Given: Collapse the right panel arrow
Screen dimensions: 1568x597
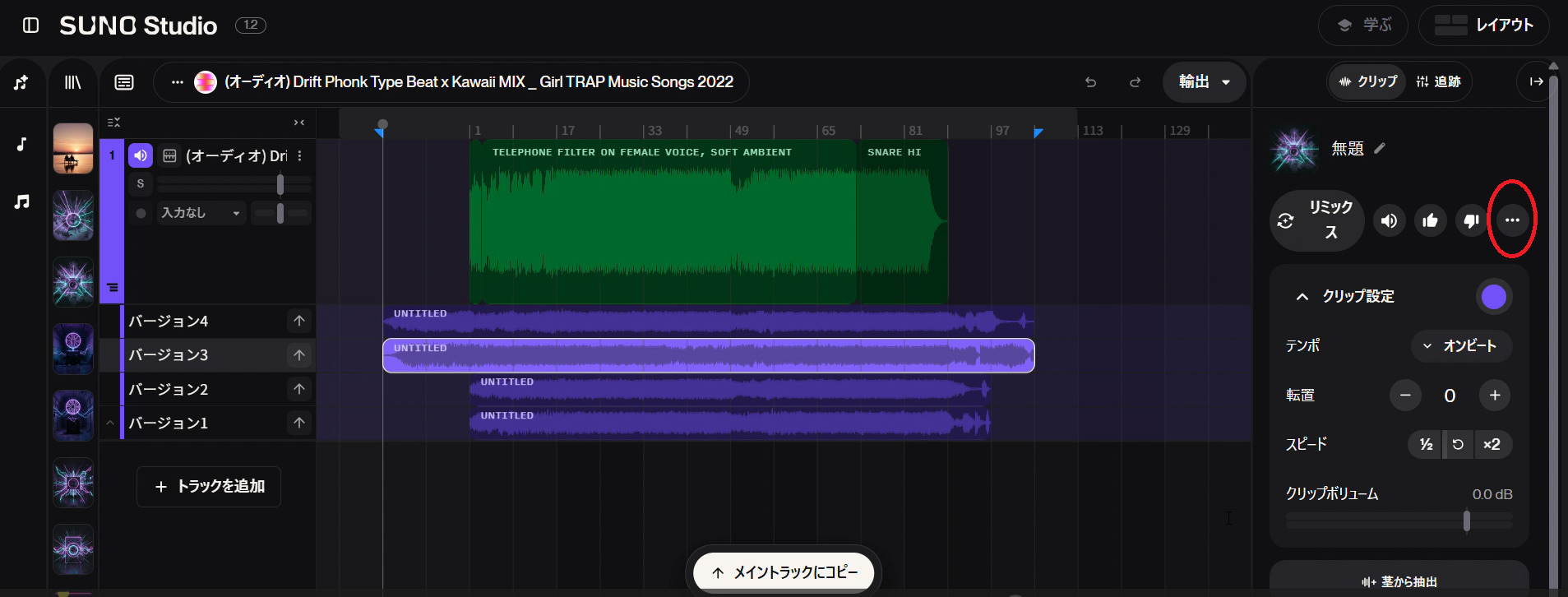Looking at the screenshot, I should tap(1536, 81).
